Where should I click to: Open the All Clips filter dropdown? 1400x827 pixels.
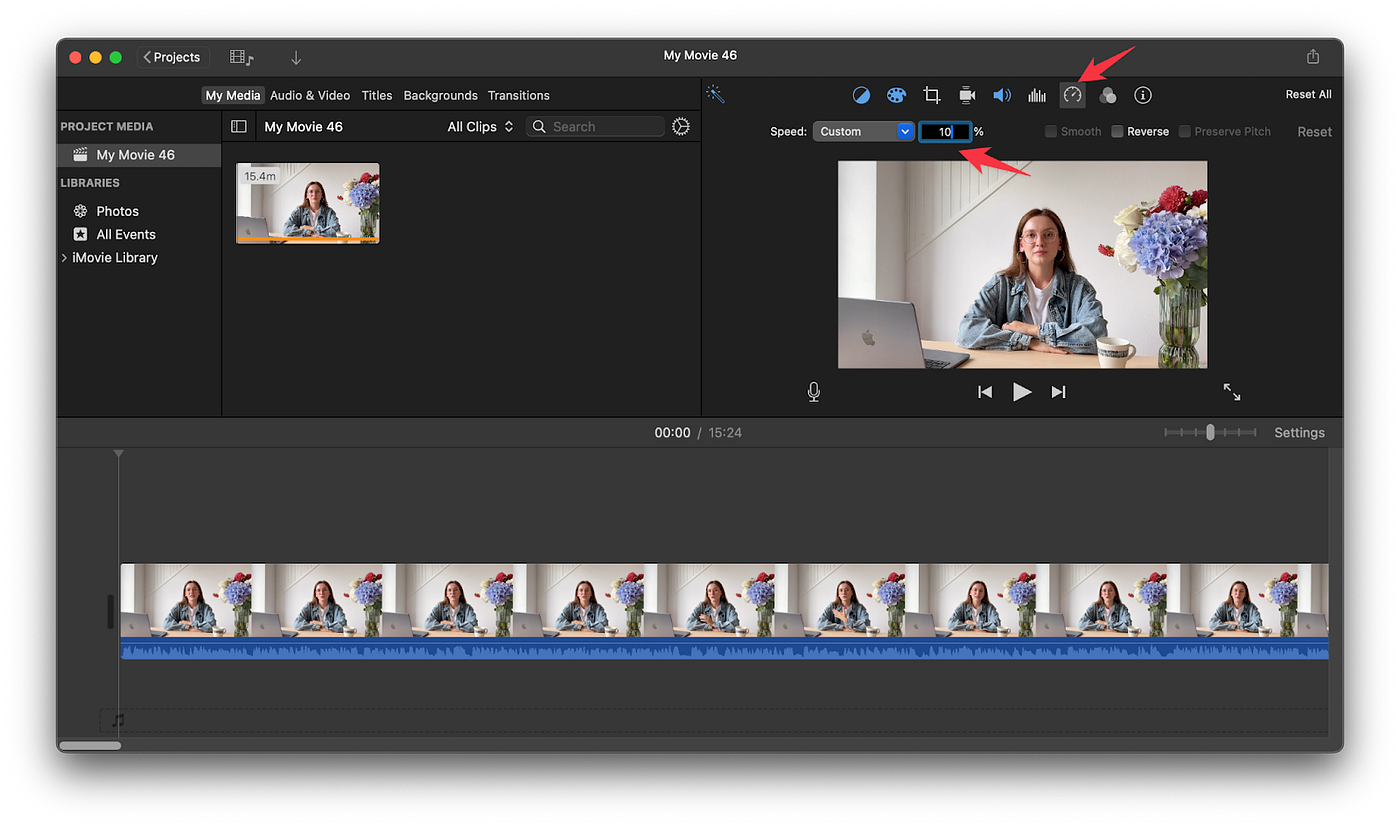480,126
